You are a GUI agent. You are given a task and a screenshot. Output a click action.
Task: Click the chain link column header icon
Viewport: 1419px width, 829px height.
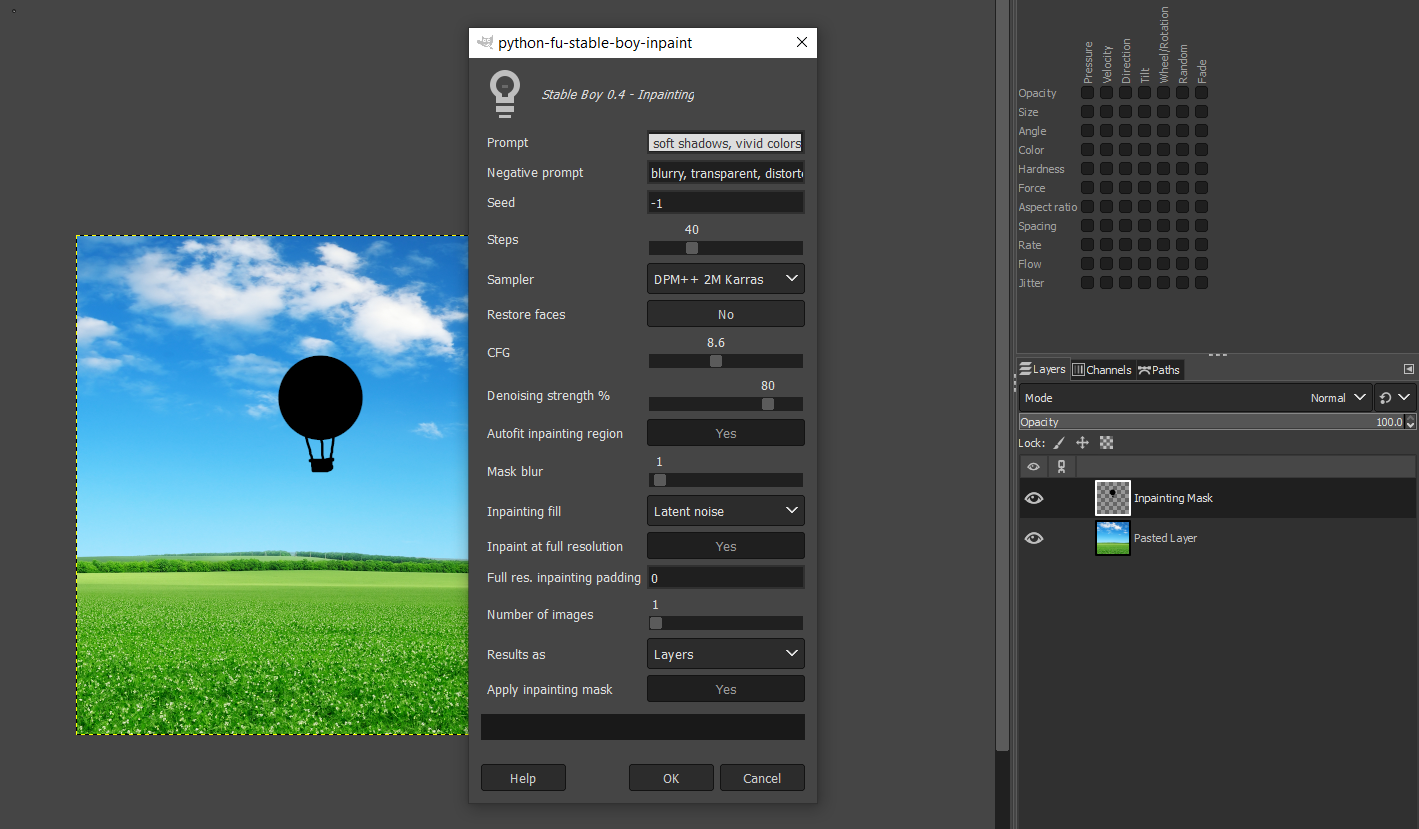pos(1061,466)
